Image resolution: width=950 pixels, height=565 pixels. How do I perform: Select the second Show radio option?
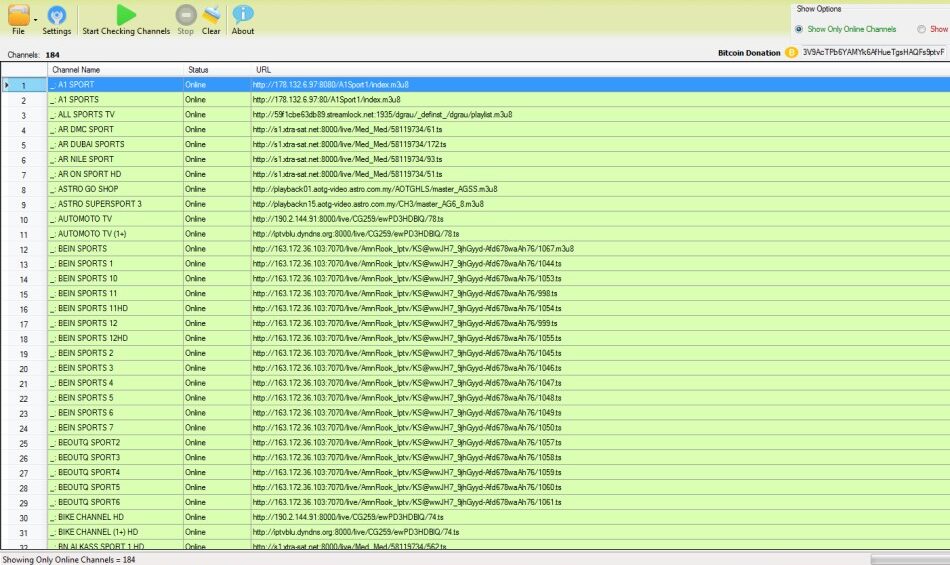(921, 29)
